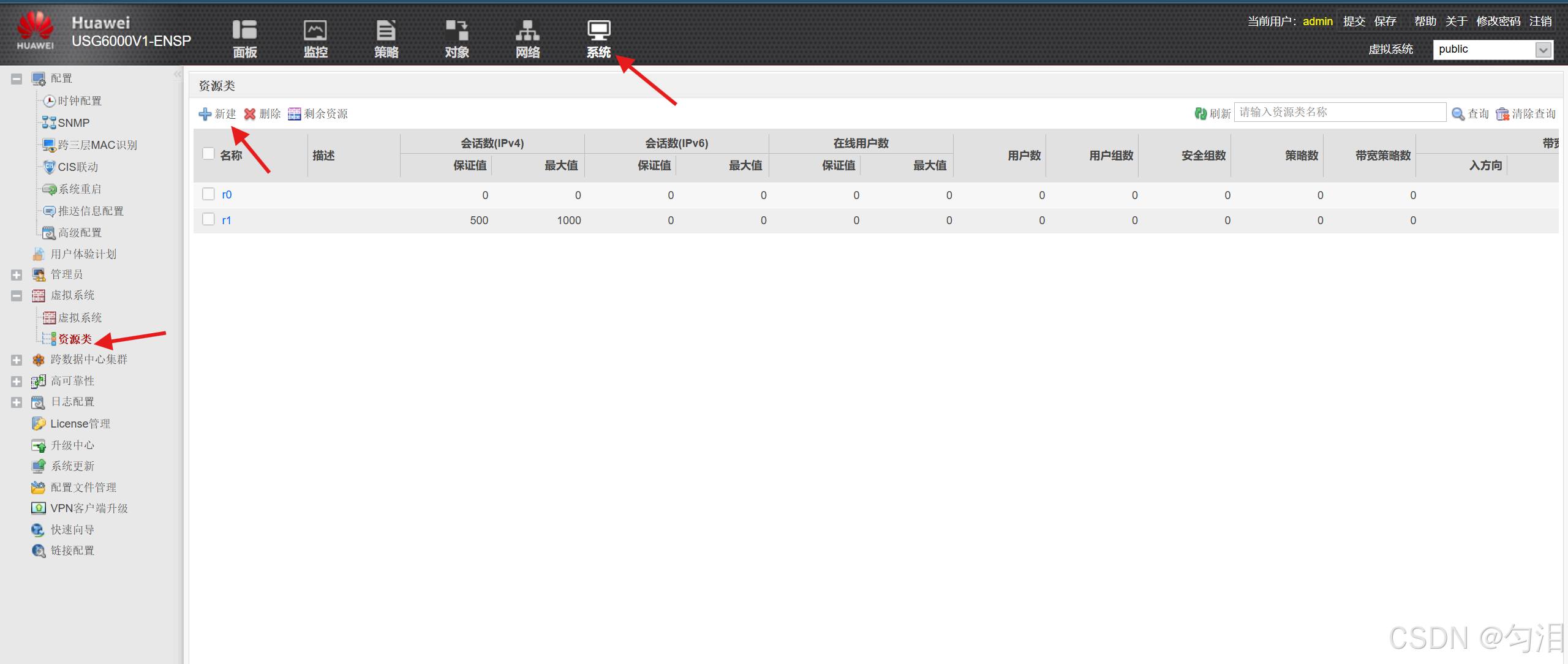
Task: Tick the select-all checkbox beside 名称
Action: click(x=208, y=154)
